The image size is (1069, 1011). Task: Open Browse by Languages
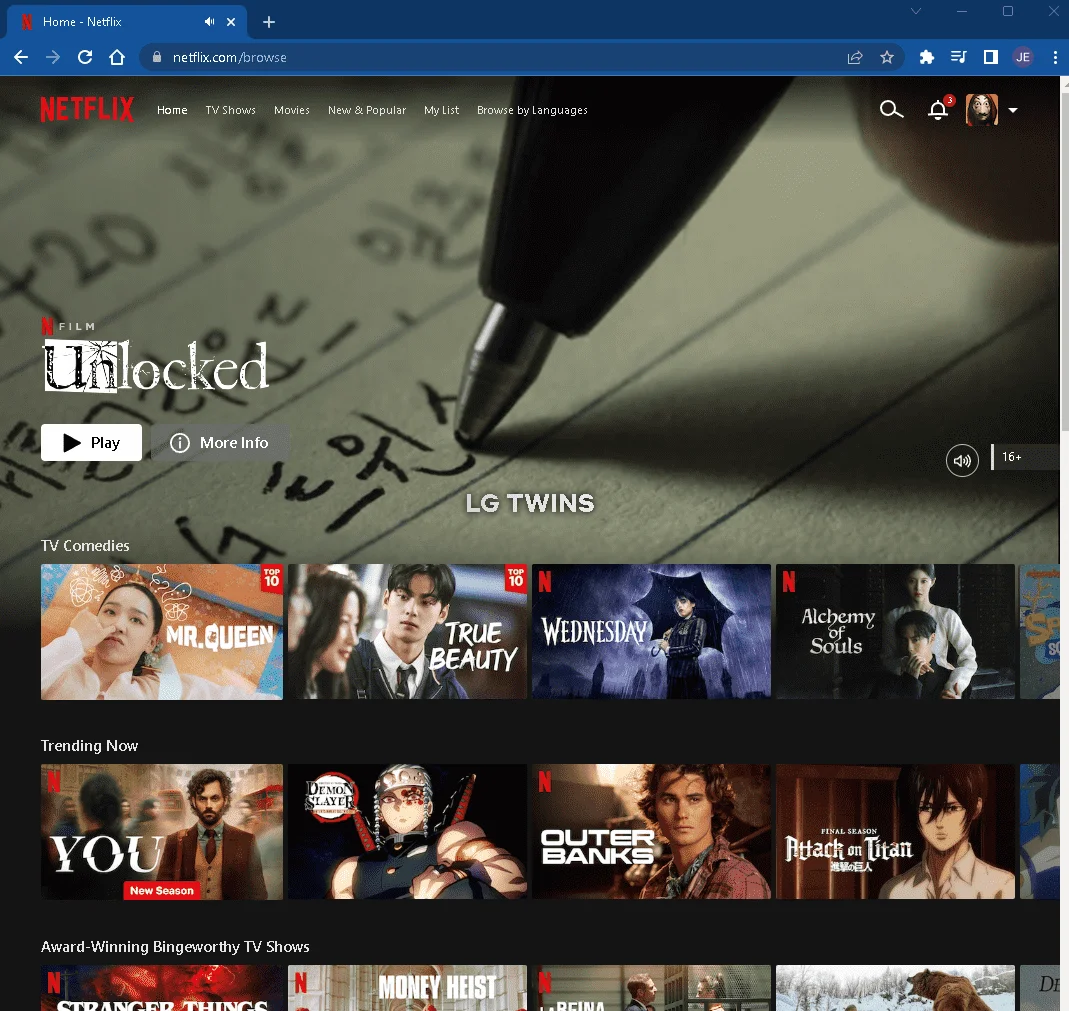pos(532,110)
